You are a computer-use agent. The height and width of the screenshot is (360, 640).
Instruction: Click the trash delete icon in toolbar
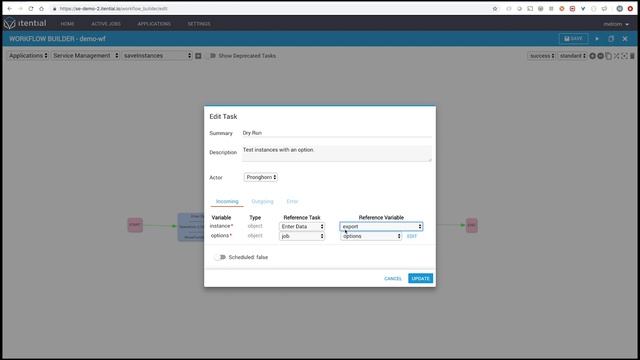[632, 56]
